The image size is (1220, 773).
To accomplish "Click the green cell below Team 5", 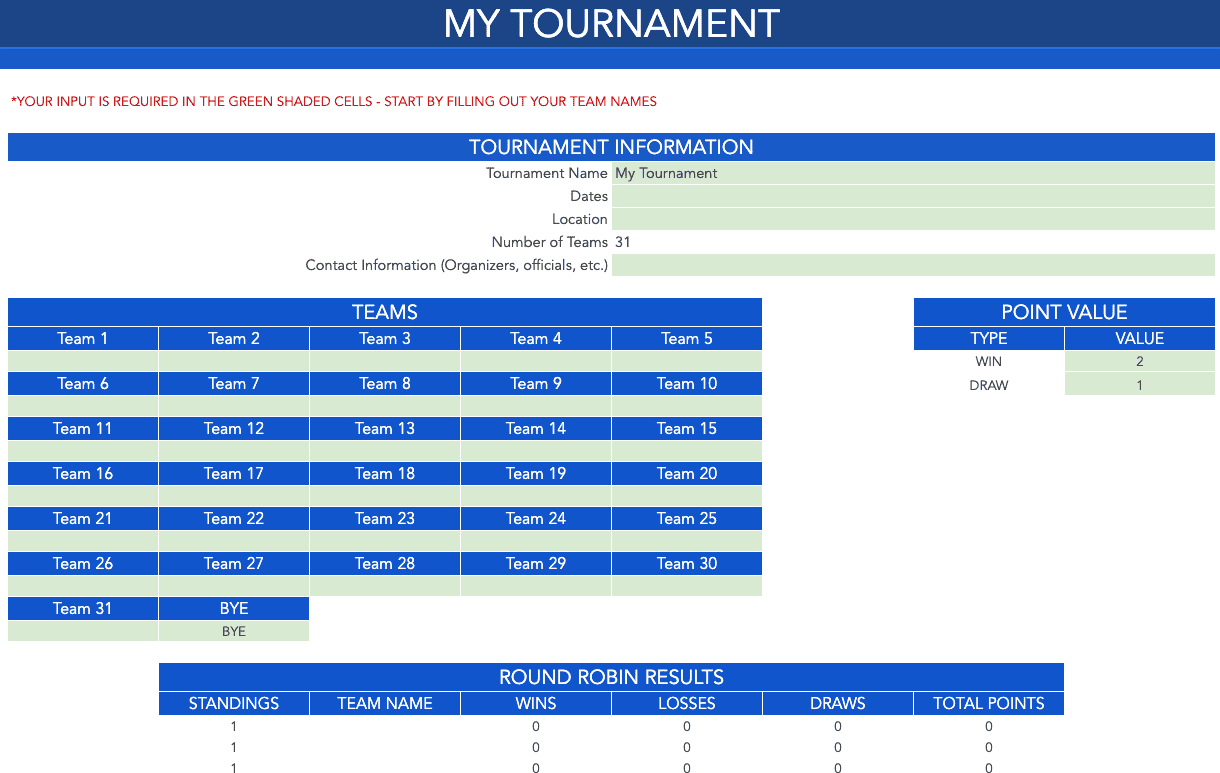I will point(686,360).
